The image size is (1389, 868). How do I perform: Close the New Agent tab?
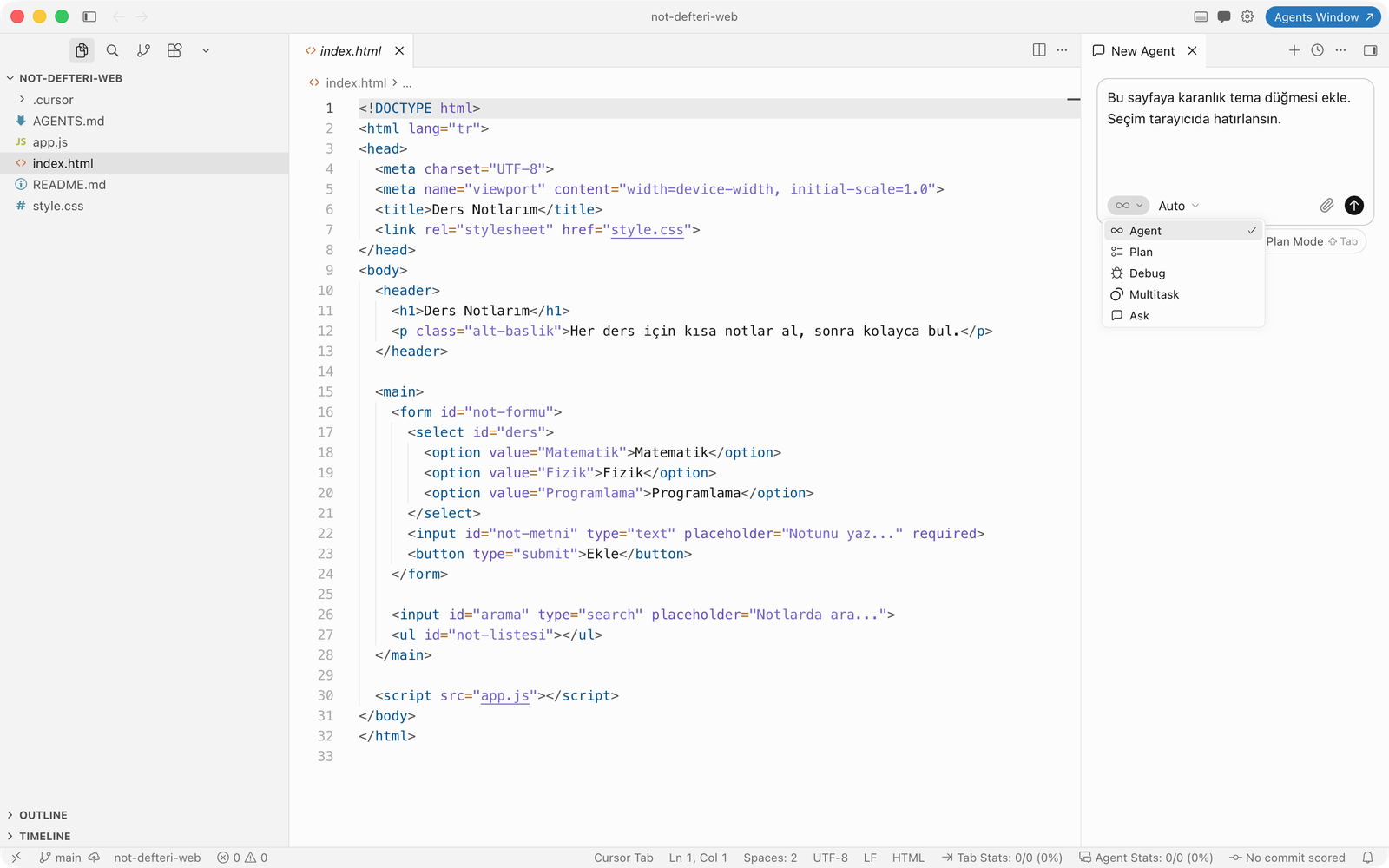[x=1193, y=51]
